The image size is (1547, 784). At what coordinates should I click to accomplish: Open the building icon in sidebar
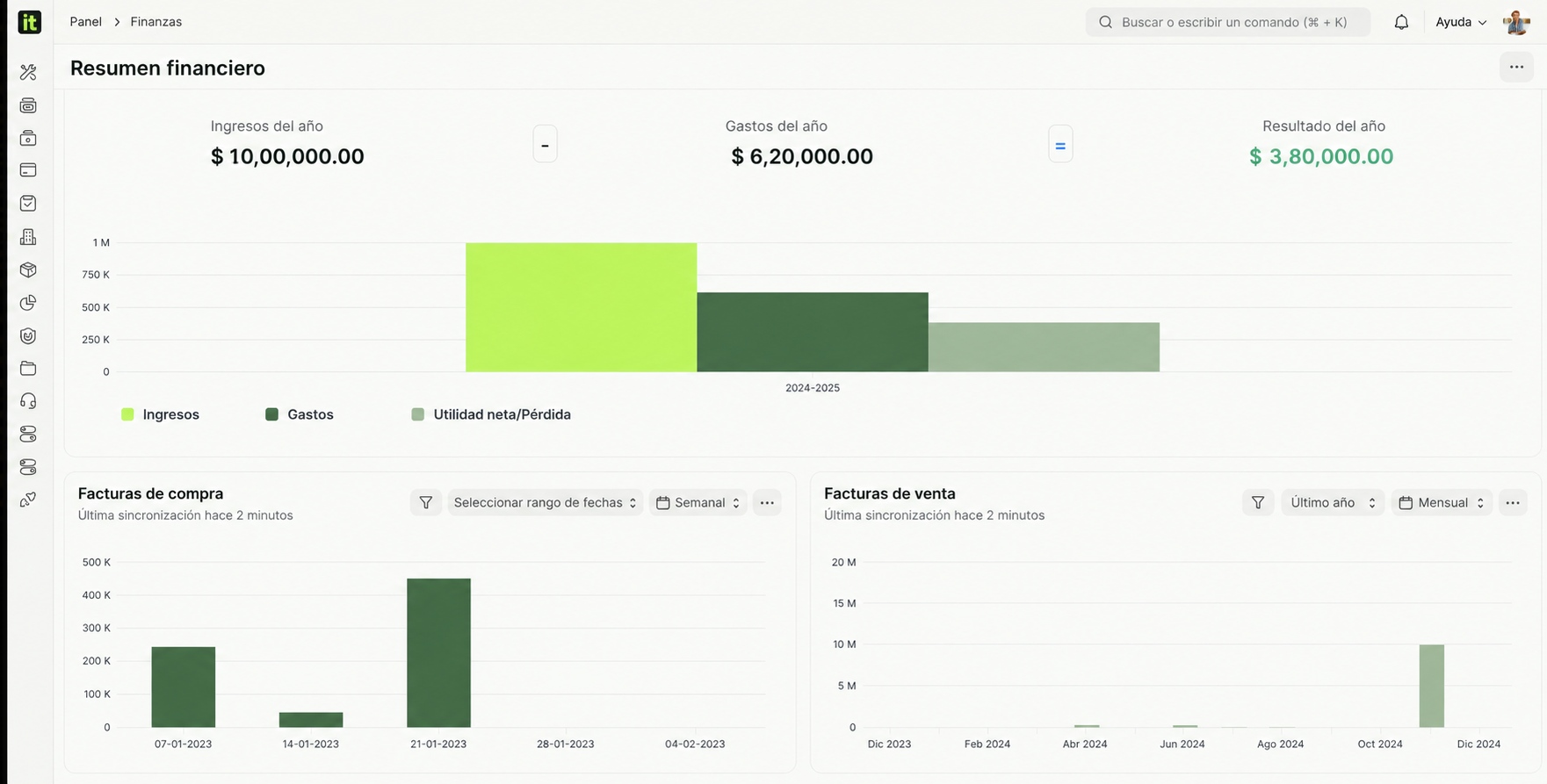click(x=28, y=237)
